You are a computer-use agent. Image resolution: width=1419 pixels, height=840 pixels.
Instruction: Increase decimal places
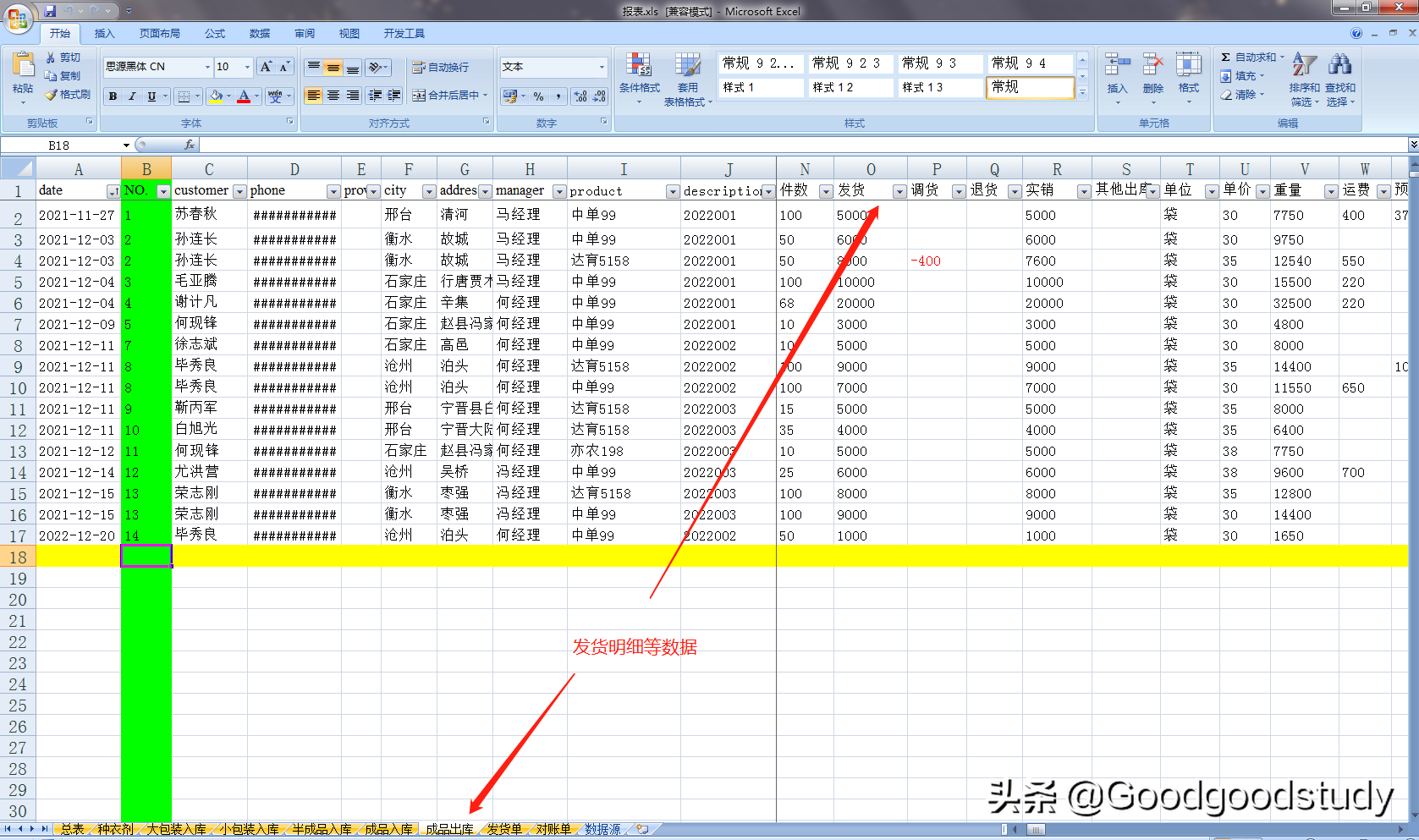[580, 96]
